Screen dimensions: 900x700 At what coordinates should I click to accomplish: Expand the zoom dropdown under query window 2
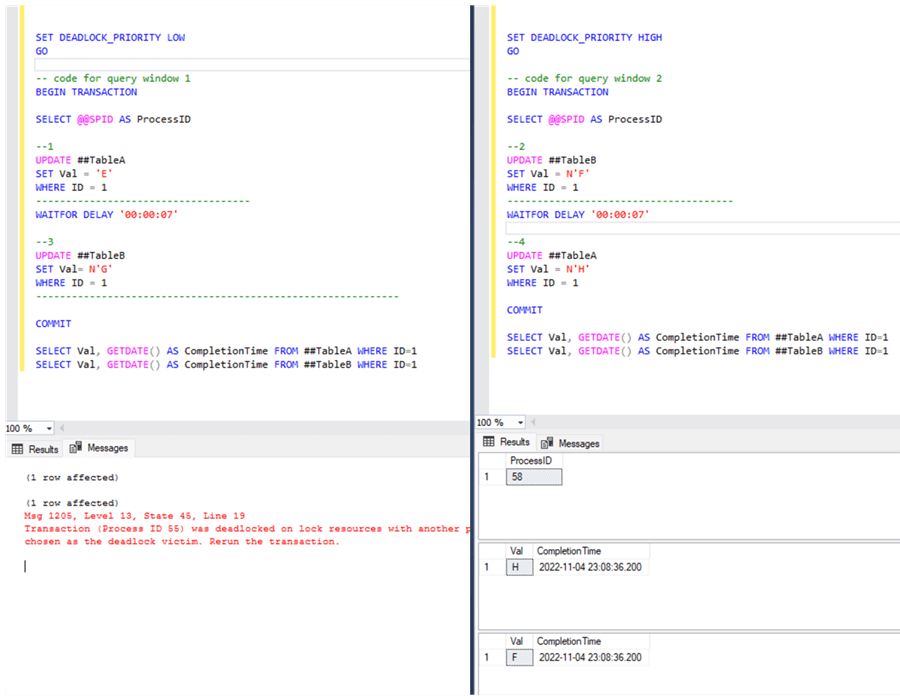tap(521, 422)
